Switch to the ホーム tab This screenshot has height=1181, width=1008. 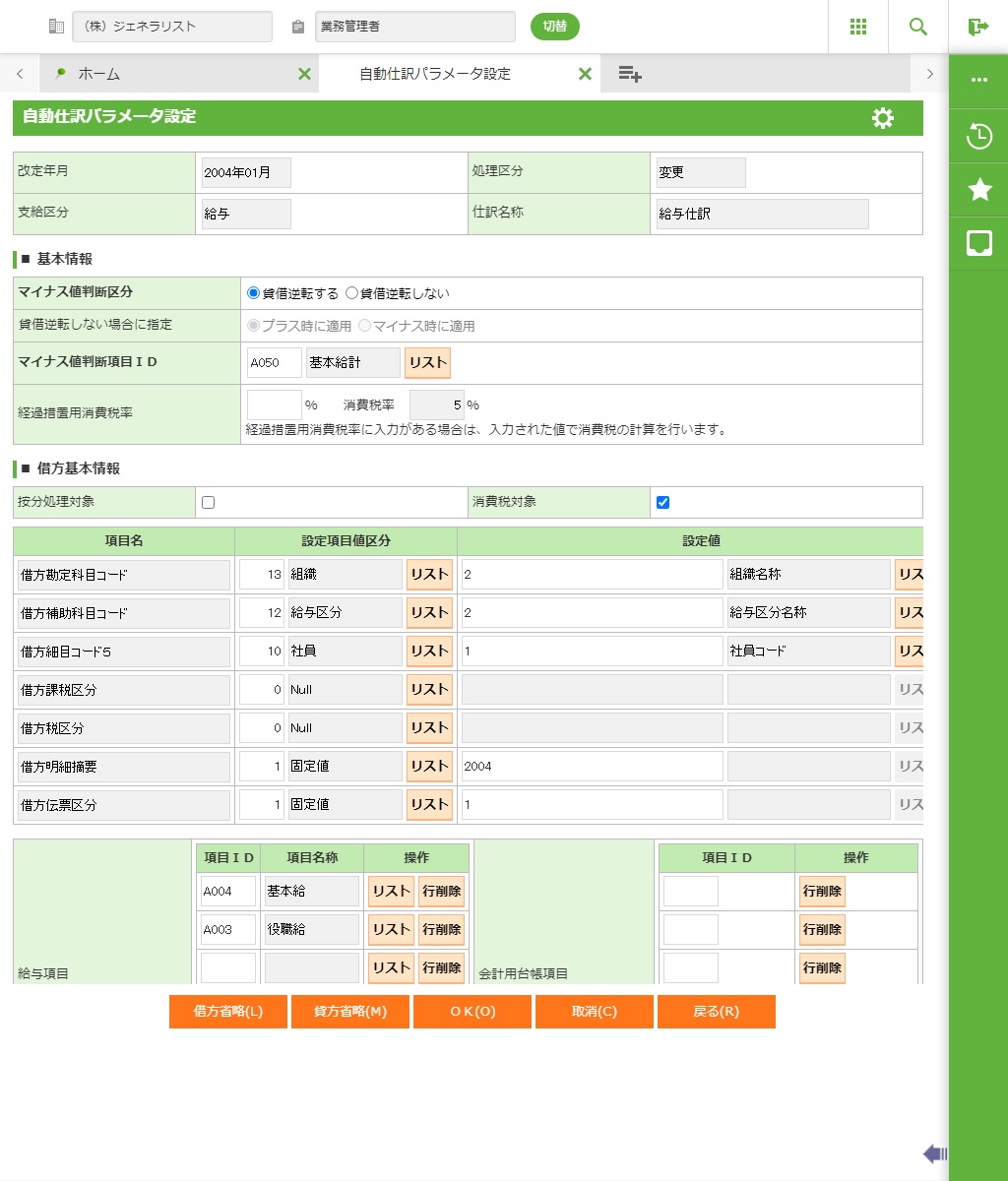[x=98, y=74]
